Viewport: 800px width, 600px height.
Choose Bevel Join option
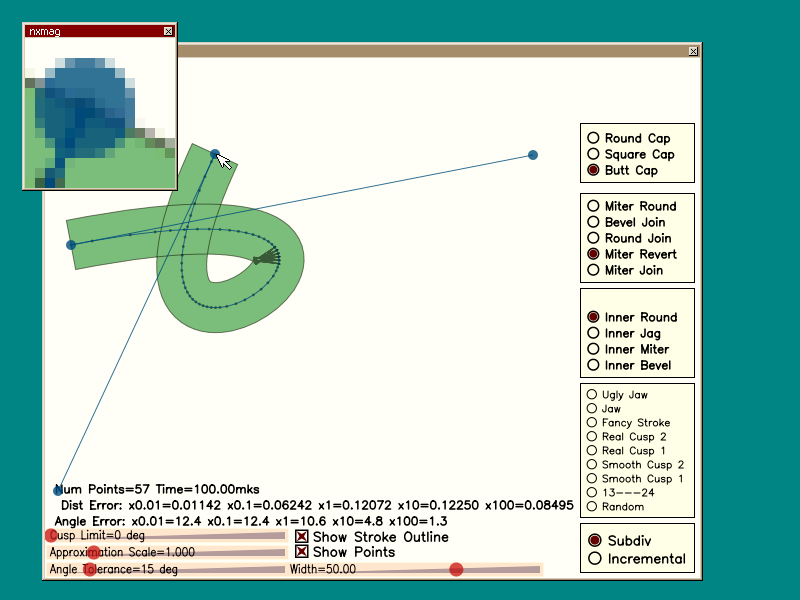click(626, 222)
